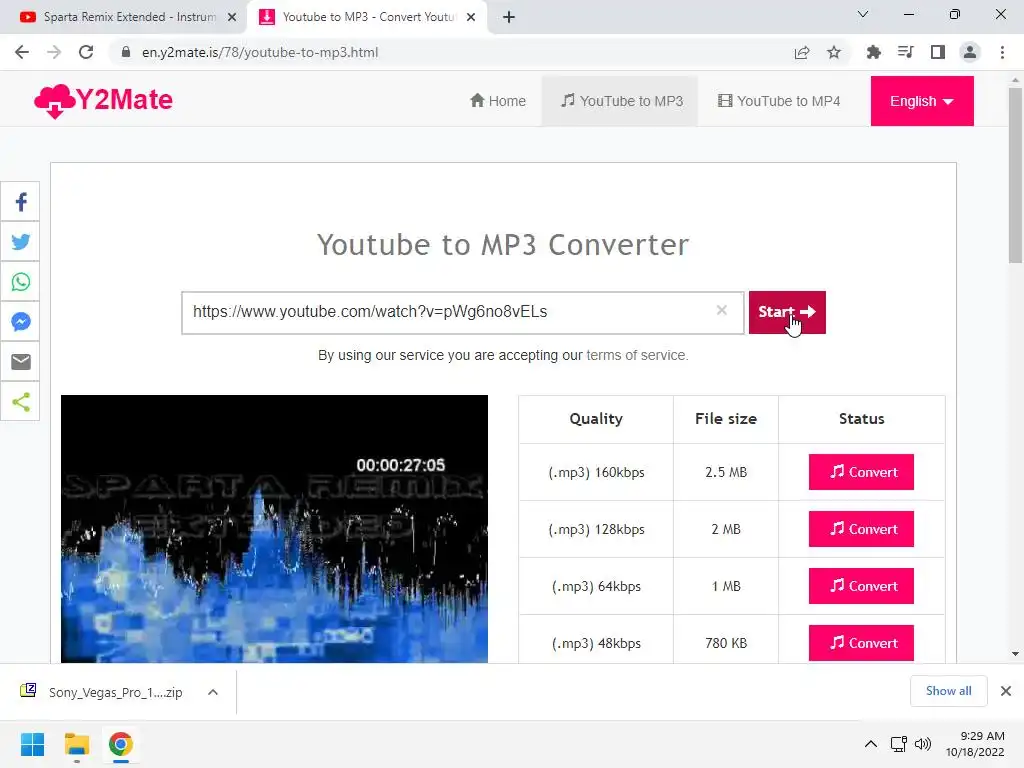This screenshot has width=1024, height=768.
Task: Click Show all downloads
Action: coord(948,690)
